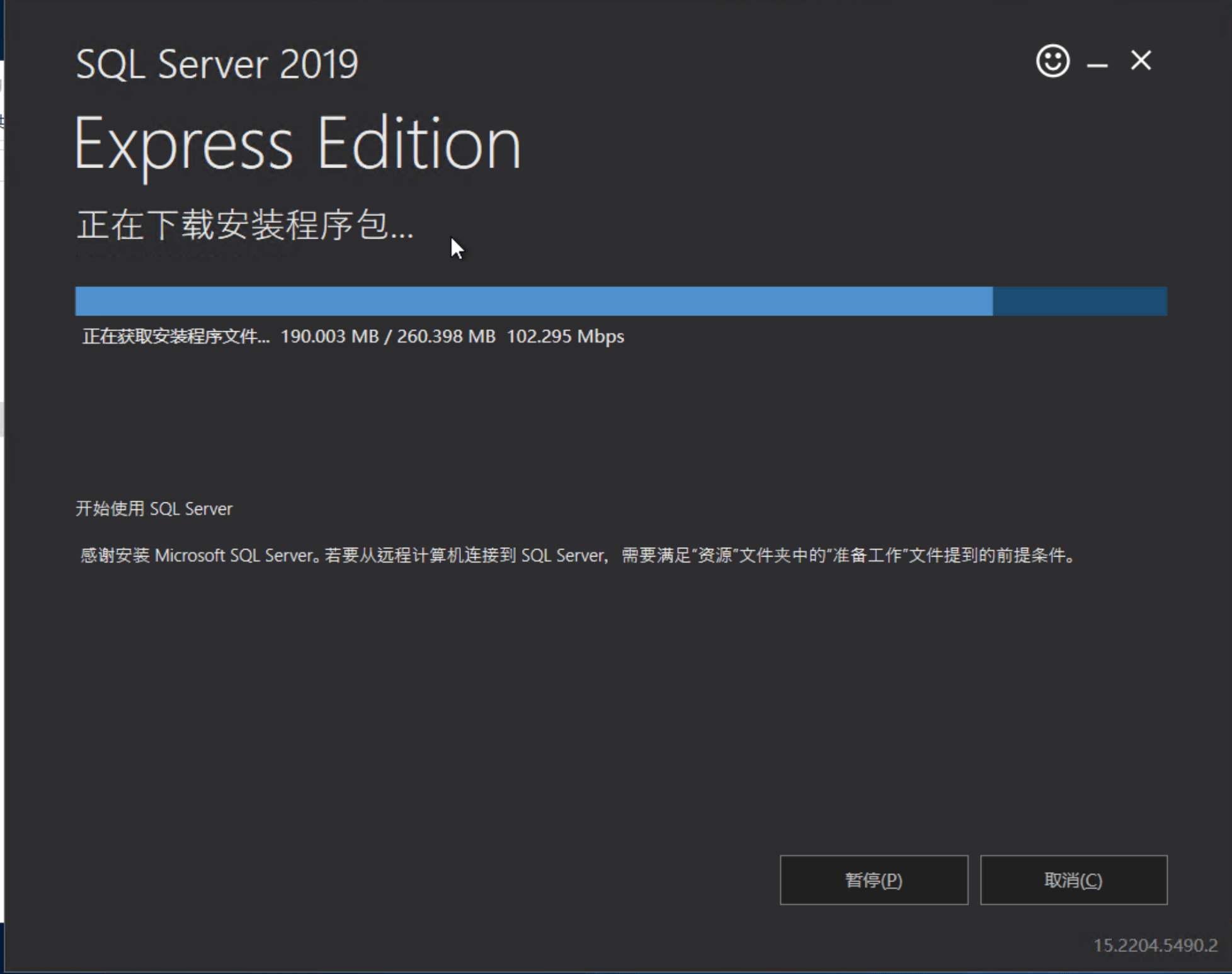Click the unfilled remainder of the progress bar

coord(1080,301)
